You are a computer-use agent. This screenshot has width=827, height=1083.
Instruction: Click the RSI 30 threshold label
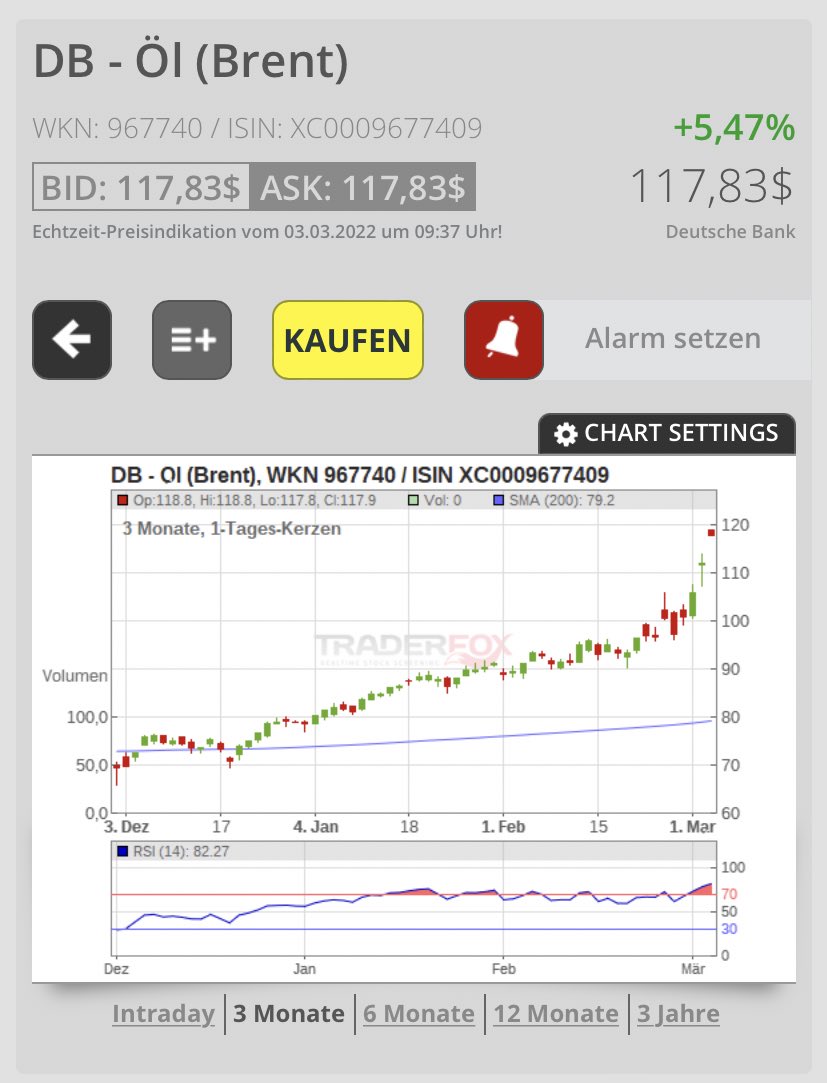tap(729, 929)
